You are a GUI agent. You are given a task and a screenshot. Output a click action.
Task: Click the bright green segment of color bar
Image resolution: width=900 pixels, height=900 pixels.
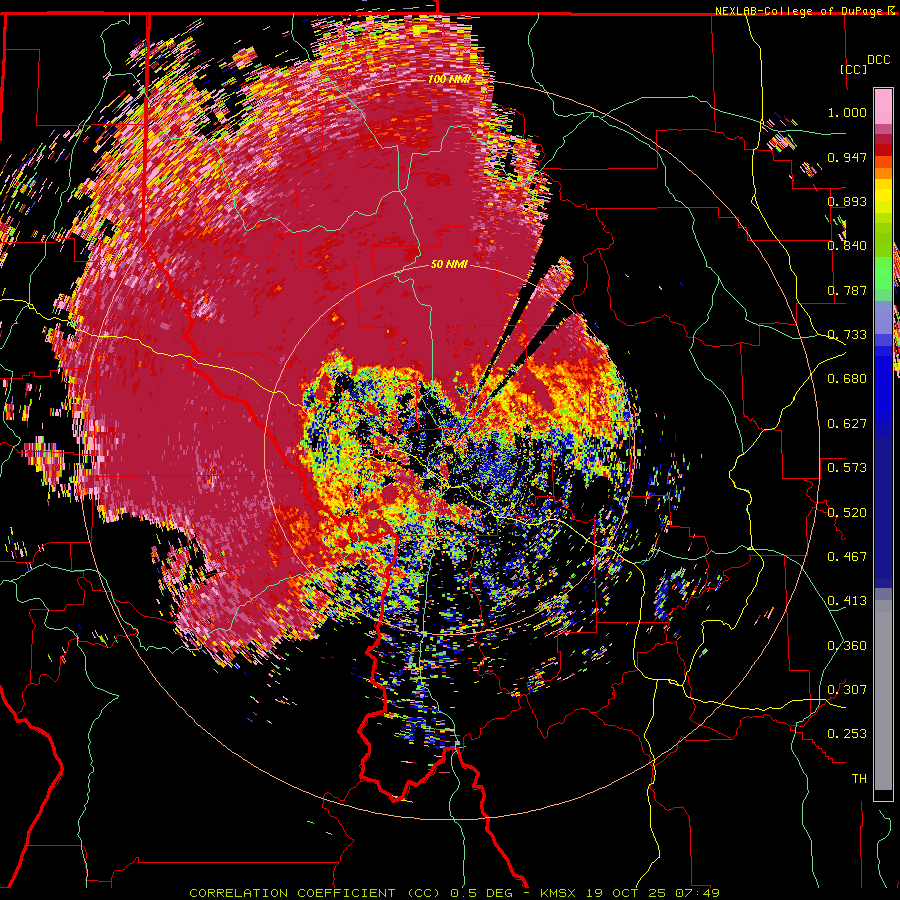[883, 271]
